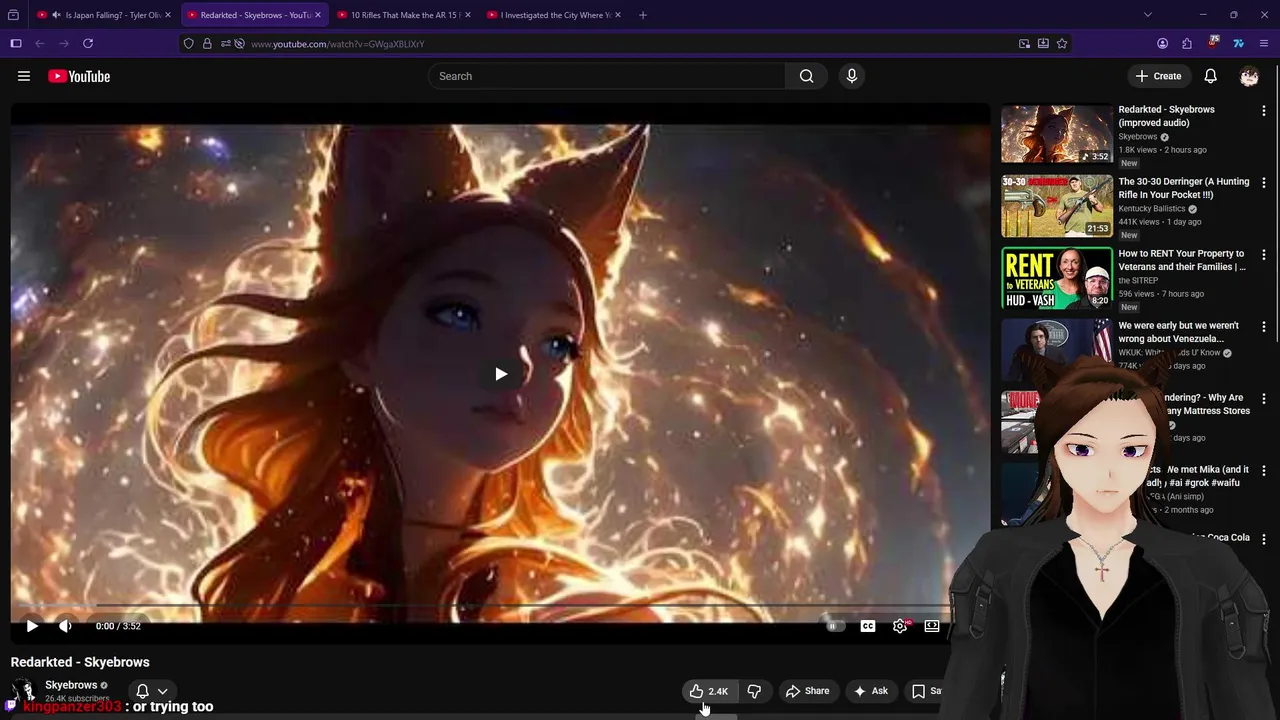This screenshot has height=720, width=1280.
Task: Open Venezuela video thumbnail
Action: (x=1057, y=350)
